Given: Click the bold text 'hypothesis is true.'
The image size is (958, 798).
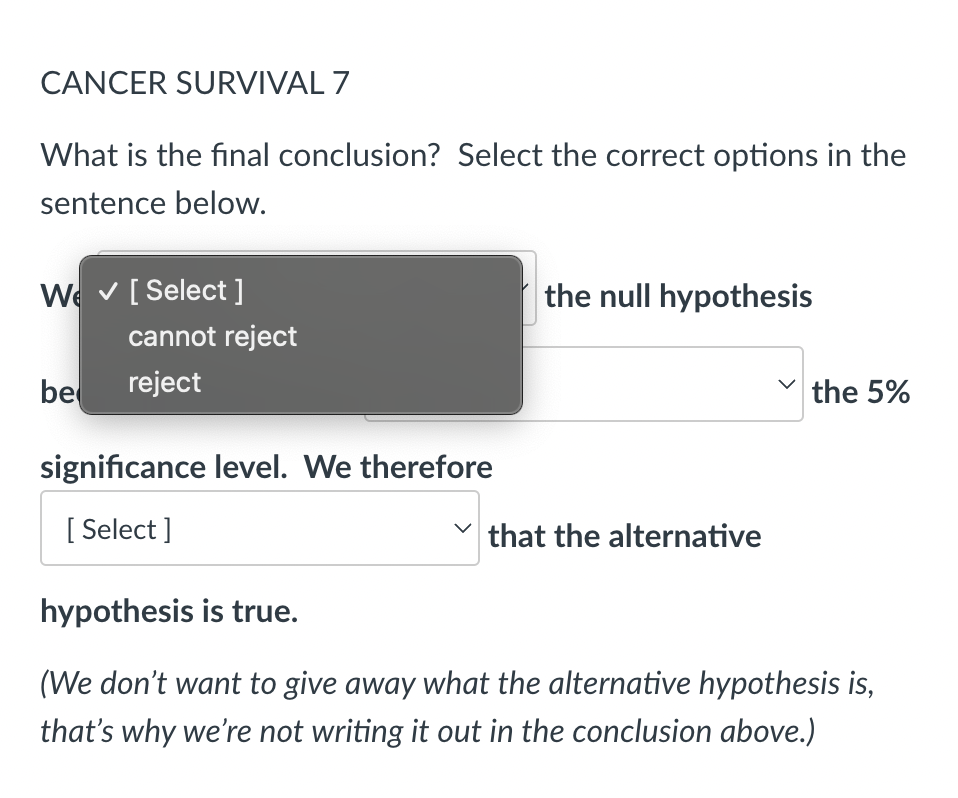Looking at the screenshot, I should (x=169, y=611).
